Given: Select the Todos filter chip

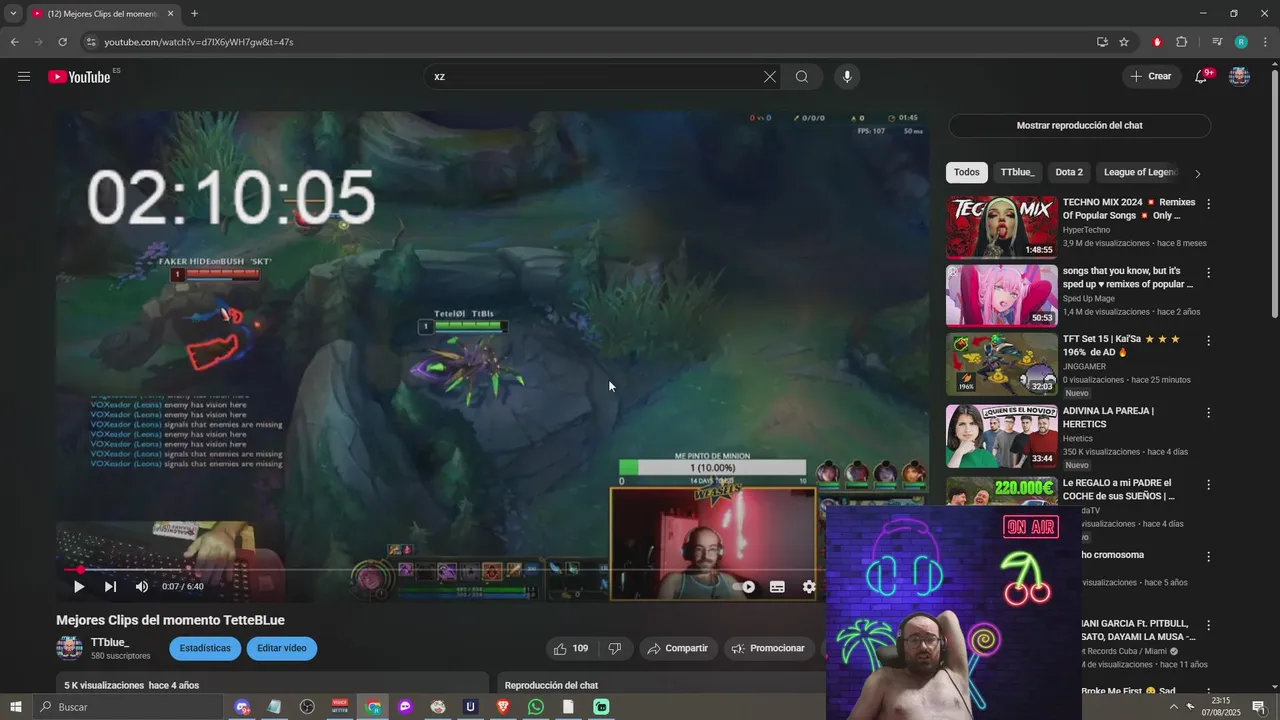Looking at the screenshot, I should (x=967, y=172).
